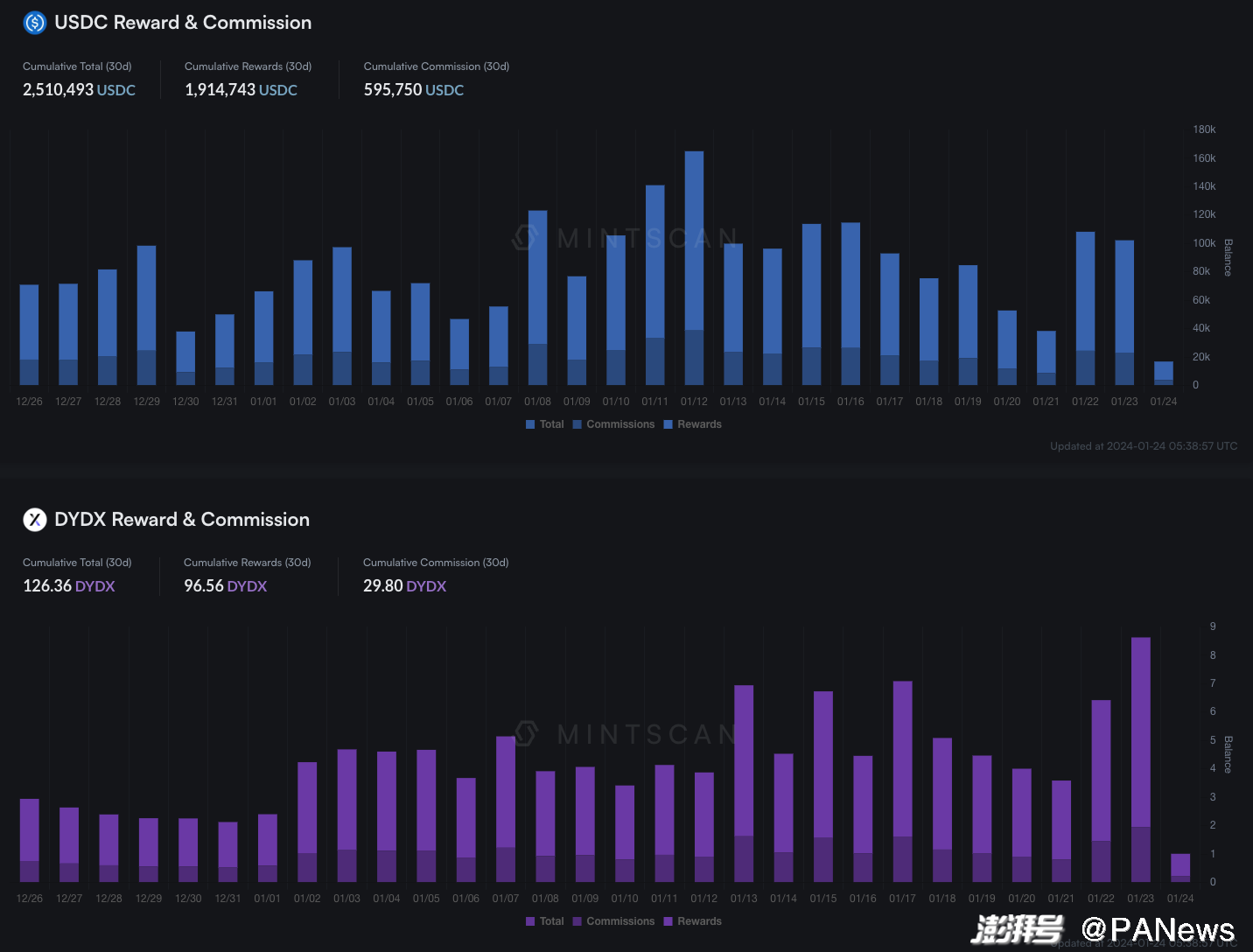This screenshot has height=952, width=1253.
Task: Click the cumulative rewards value "96.56 DYDX"
Action: pyautogui.click(x=225, y=586)
